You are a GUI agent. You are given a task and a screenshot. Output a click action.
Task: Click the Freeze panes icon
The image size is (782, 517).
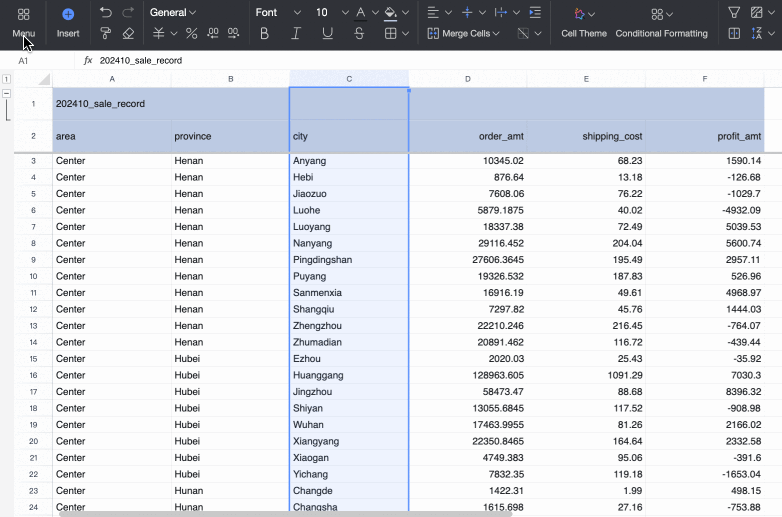tap(734, 33)
